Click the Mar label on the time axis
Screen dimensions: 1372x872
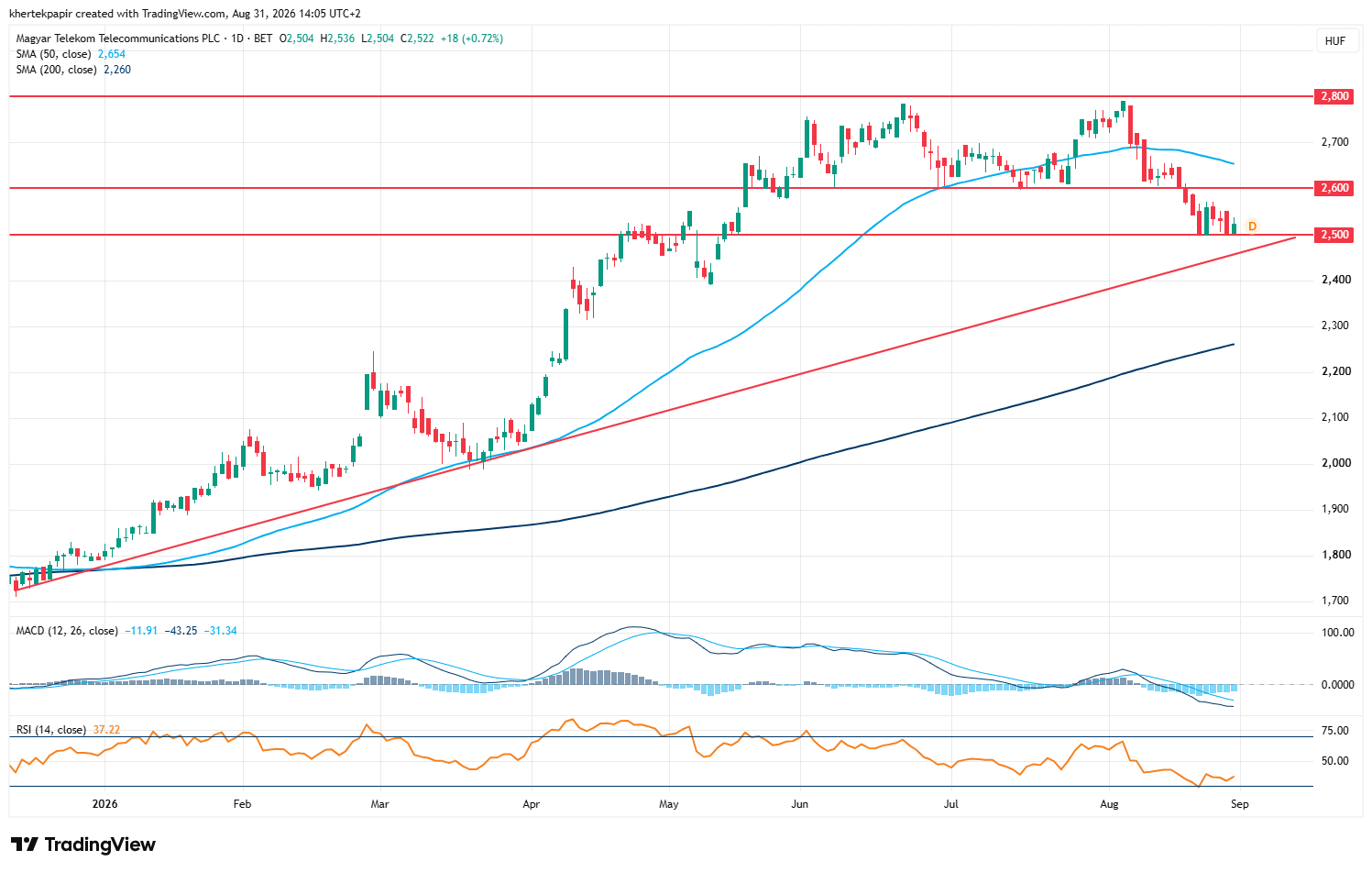point(379,804)
